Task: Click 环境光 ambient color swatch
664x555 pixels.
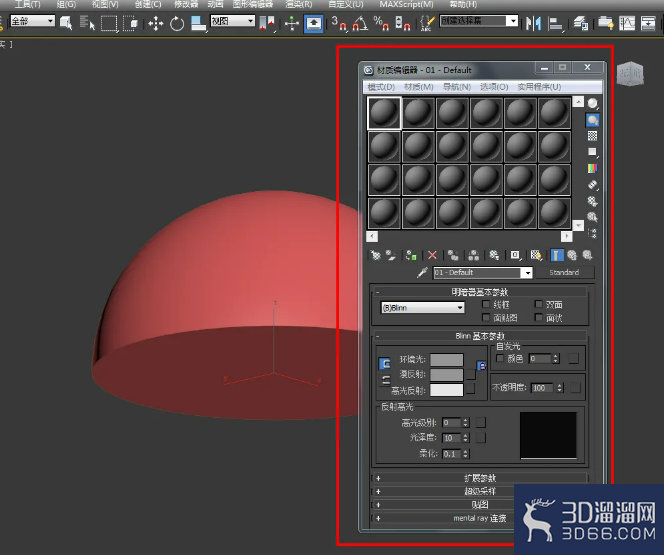Action: click(447, 359)
